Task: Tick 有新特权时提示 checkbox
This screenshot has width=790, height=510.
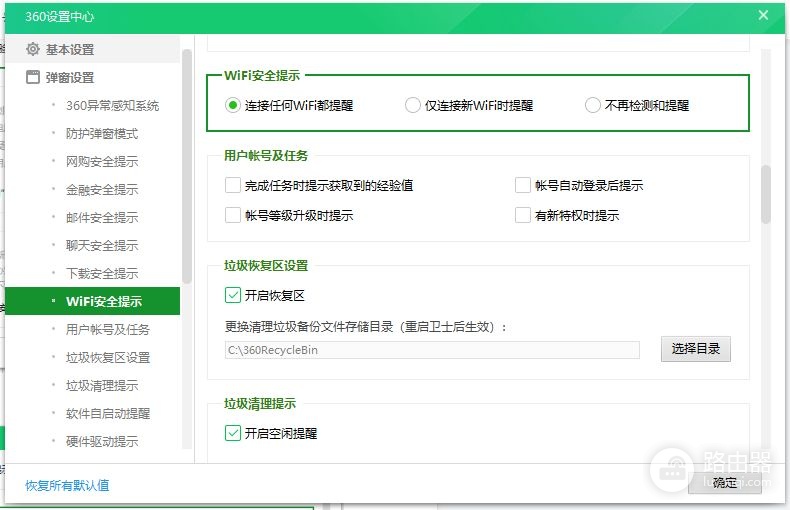Action: 523,215
